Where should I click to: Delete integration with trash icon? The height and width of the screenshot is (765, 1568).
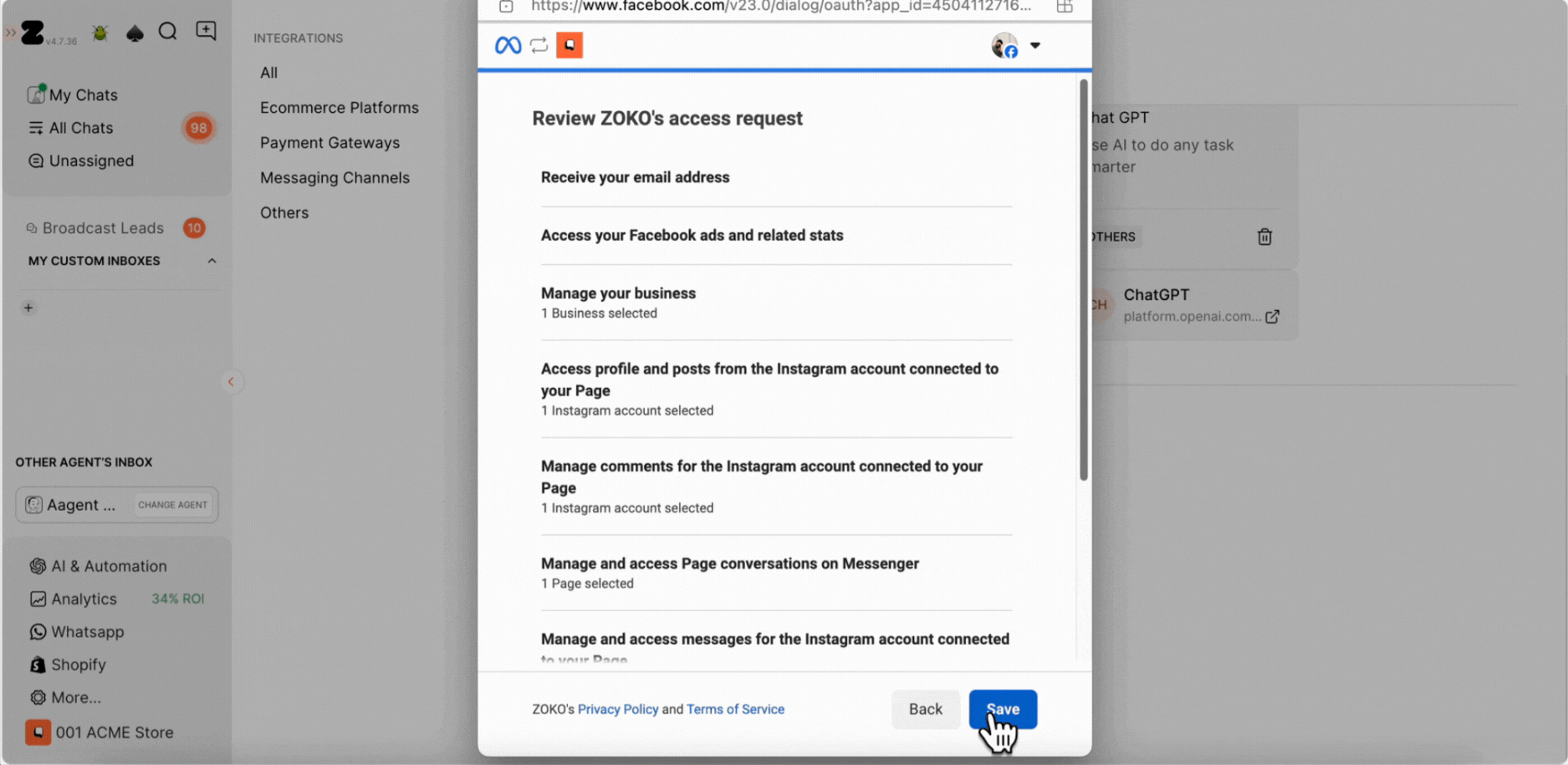pos(1264,237)
